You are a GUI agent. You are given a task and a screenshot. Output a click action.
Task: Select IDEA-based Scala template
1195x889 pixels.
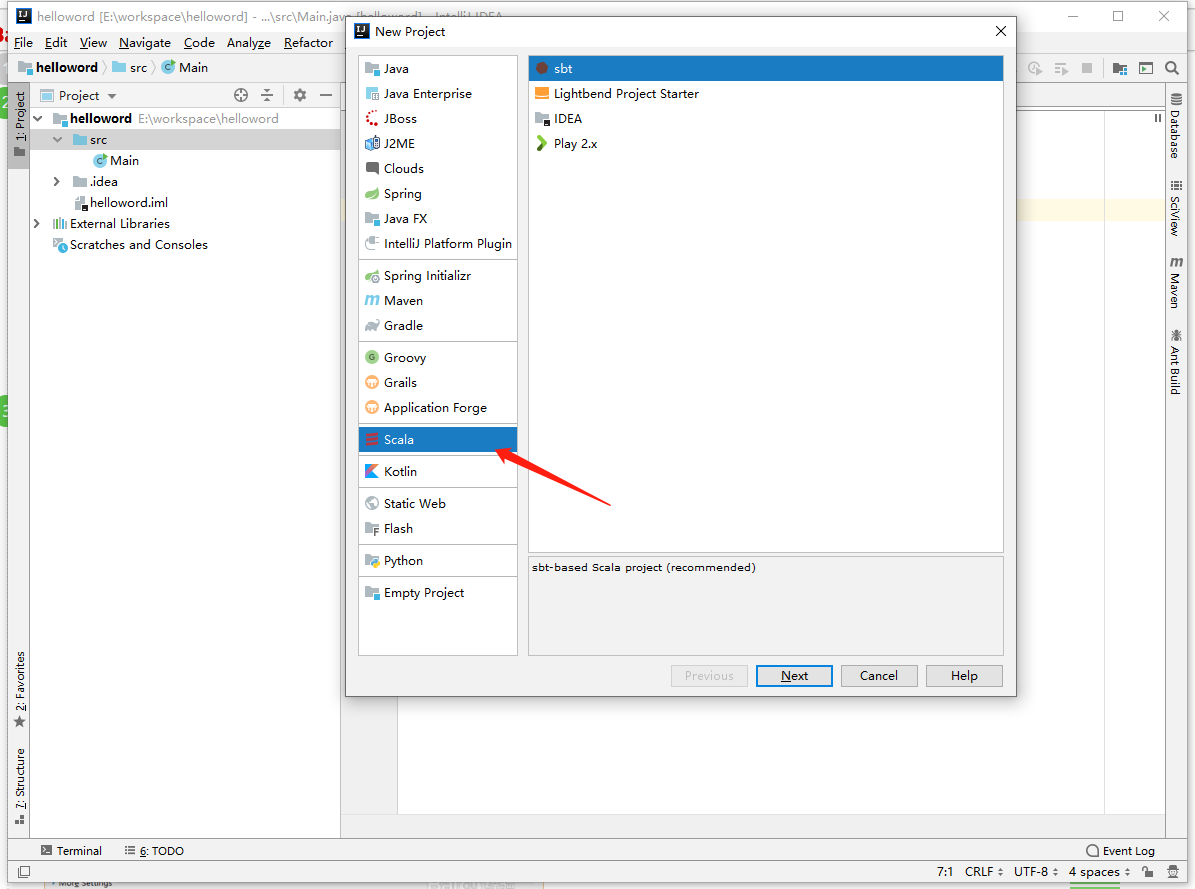765,119
